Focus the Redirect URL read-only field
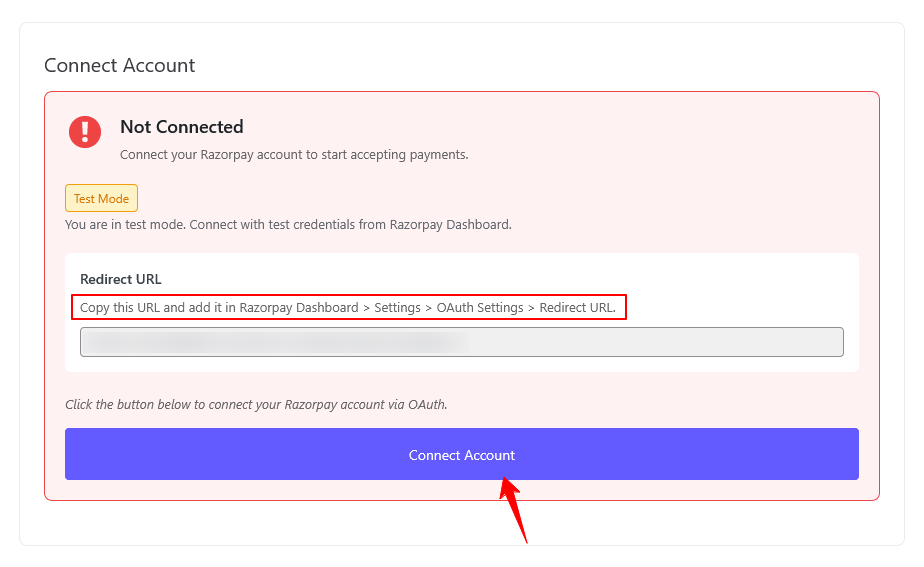Screen dimensions: 924x567 pos(461,342)
